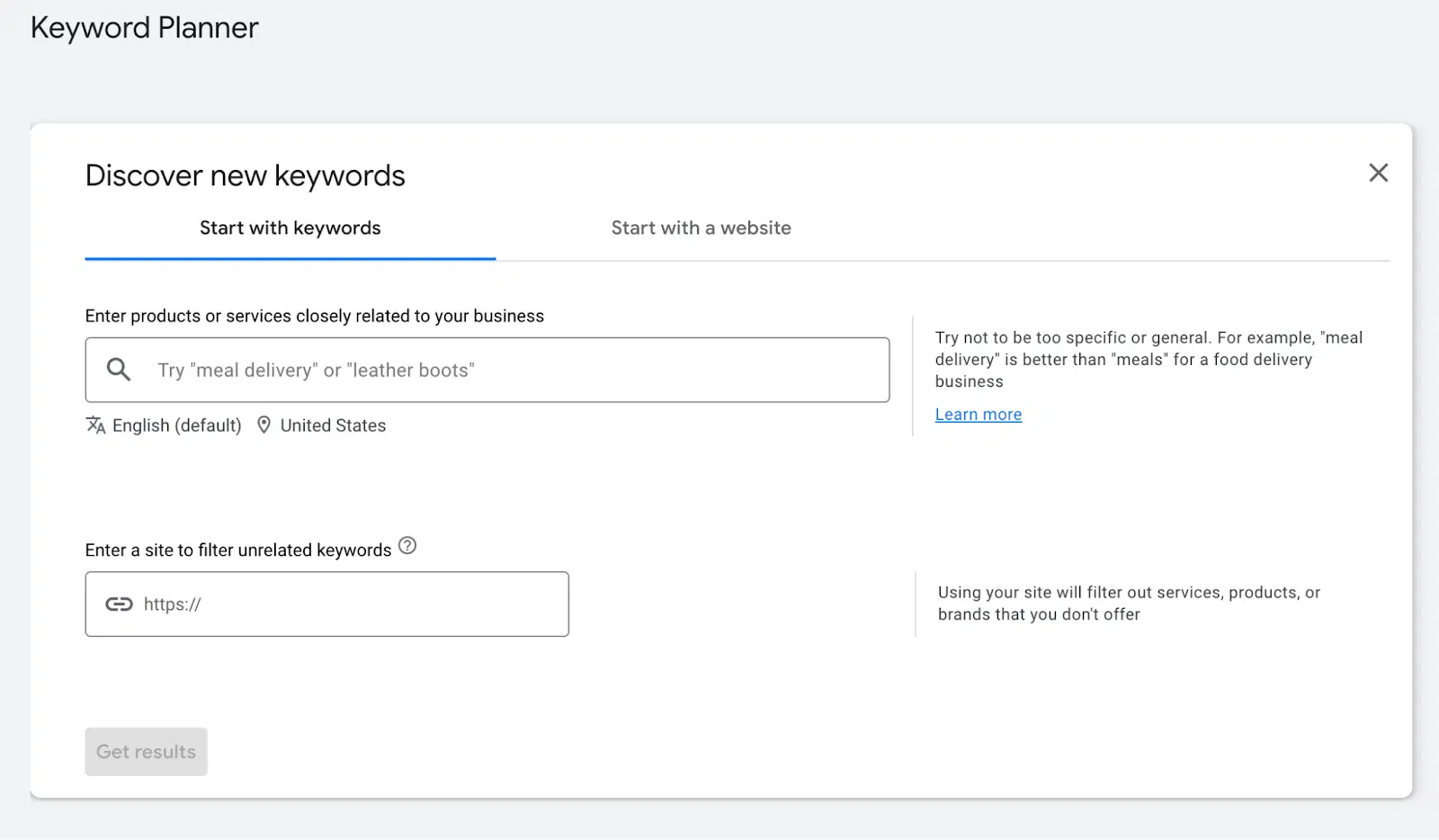Click the link chain icon in site field
The height and width of the screenshot is (840, 1439).
click(119, 604)
